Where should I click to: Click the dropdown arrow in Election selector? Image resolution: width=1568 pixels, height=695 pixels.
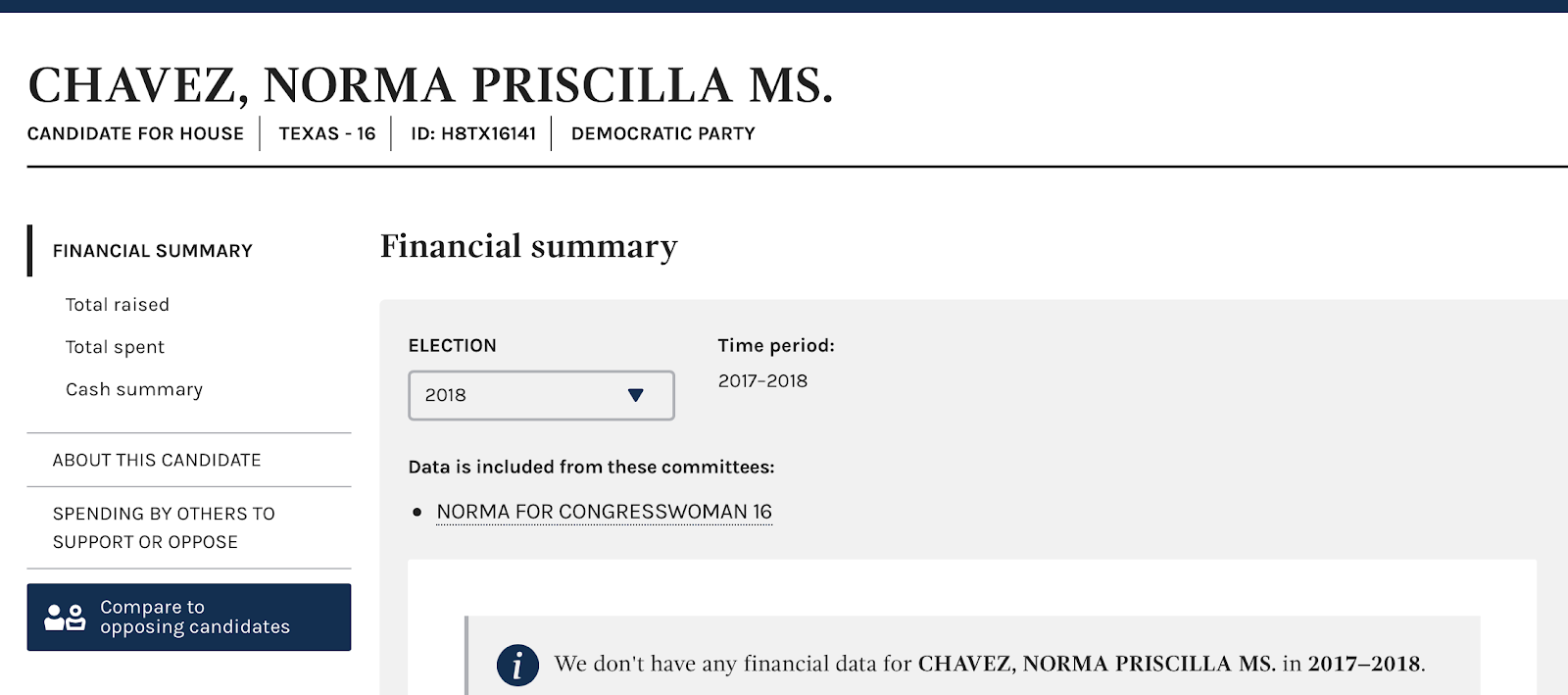coord(635,395)
